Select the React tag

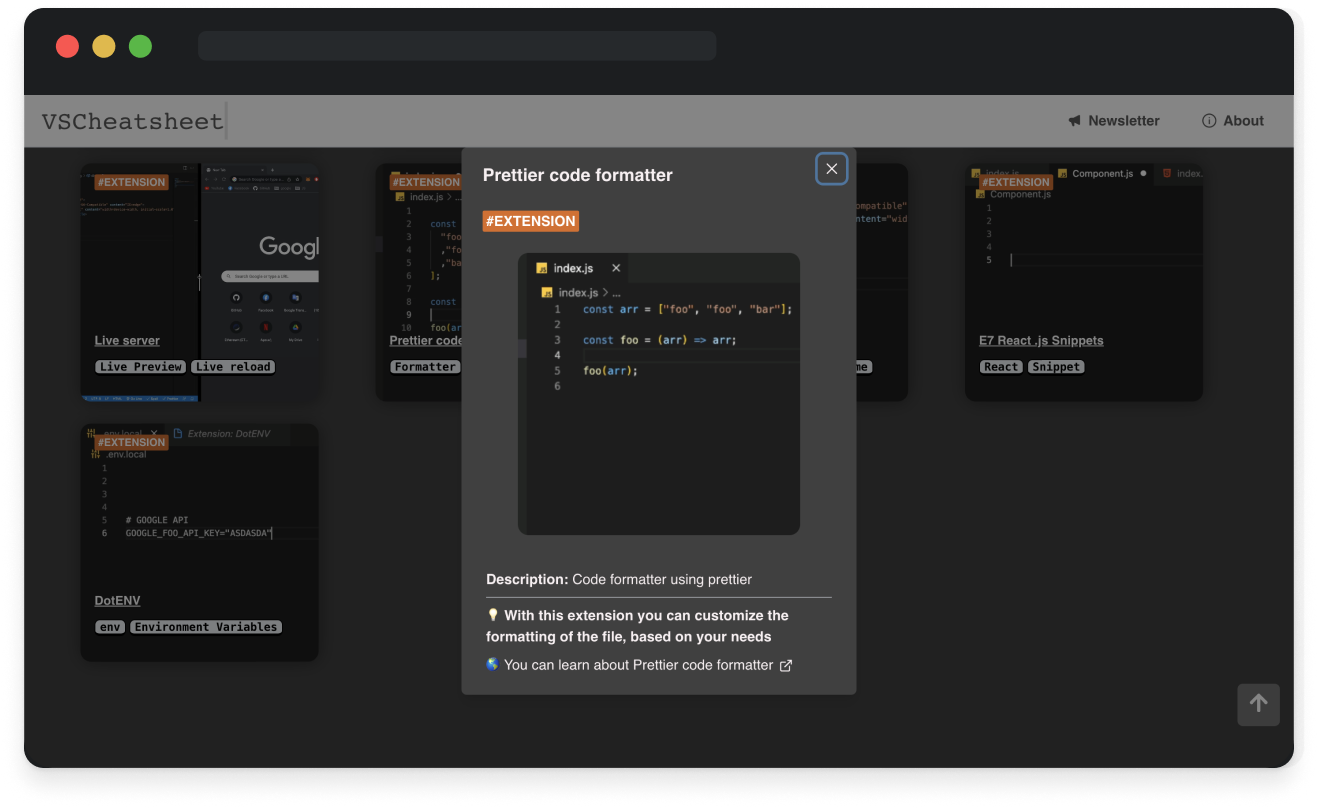click(1001, 367)
